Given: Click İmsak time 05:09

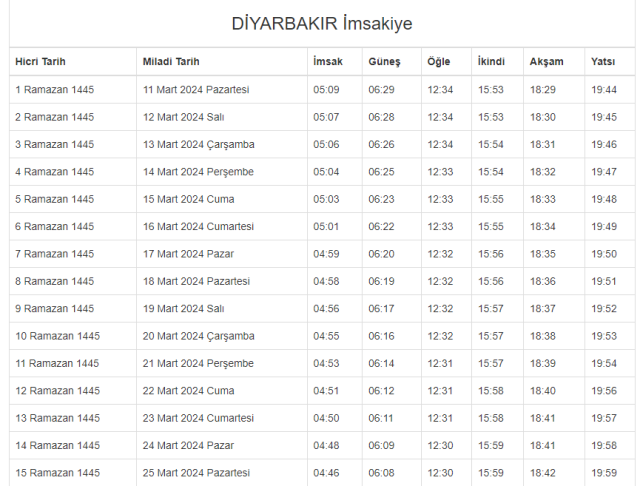Looking at the screenshot, I should pos(326,90).
